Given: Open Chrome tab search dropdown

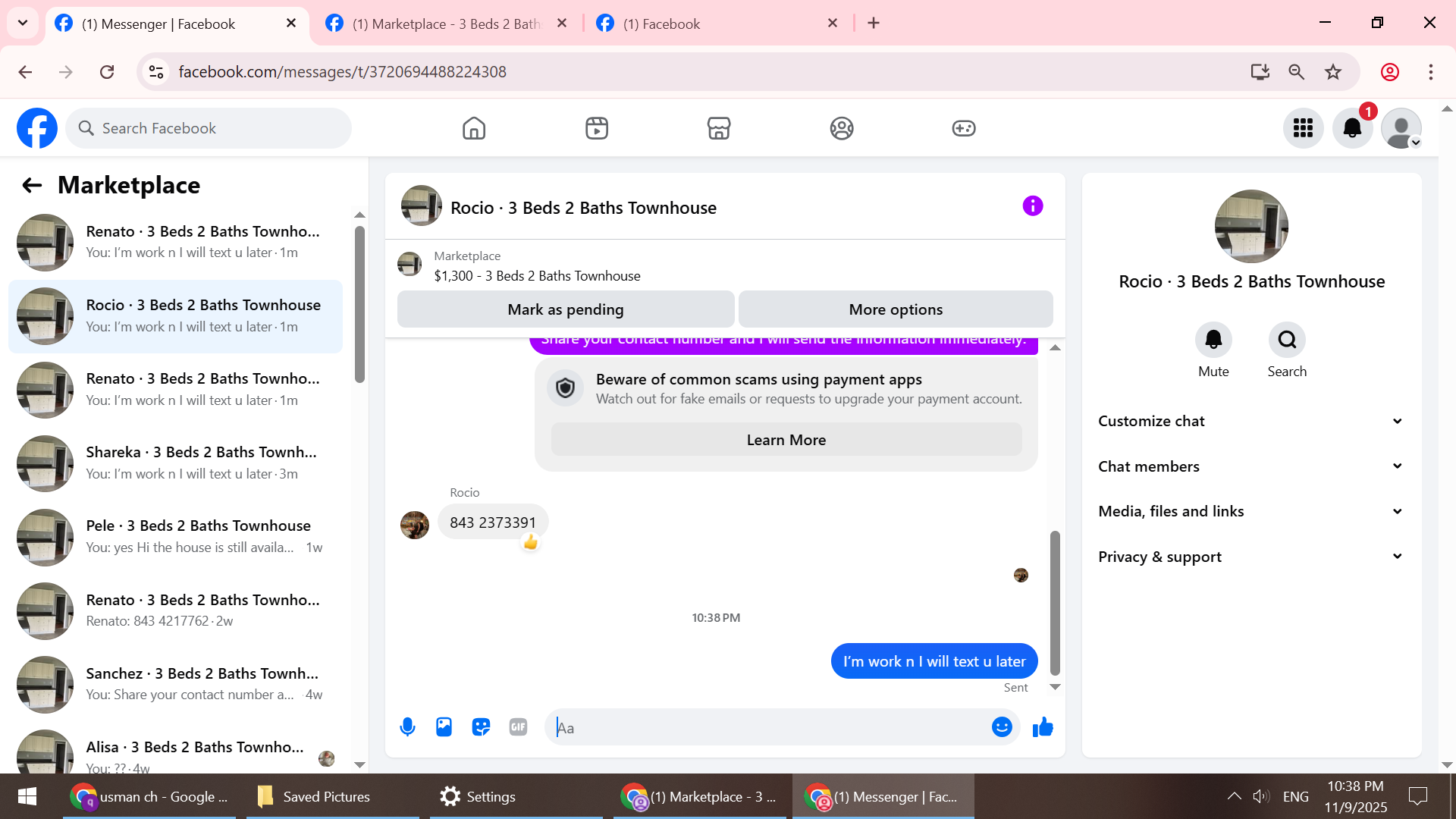Looking at the screenshot, I should point(23,23).
